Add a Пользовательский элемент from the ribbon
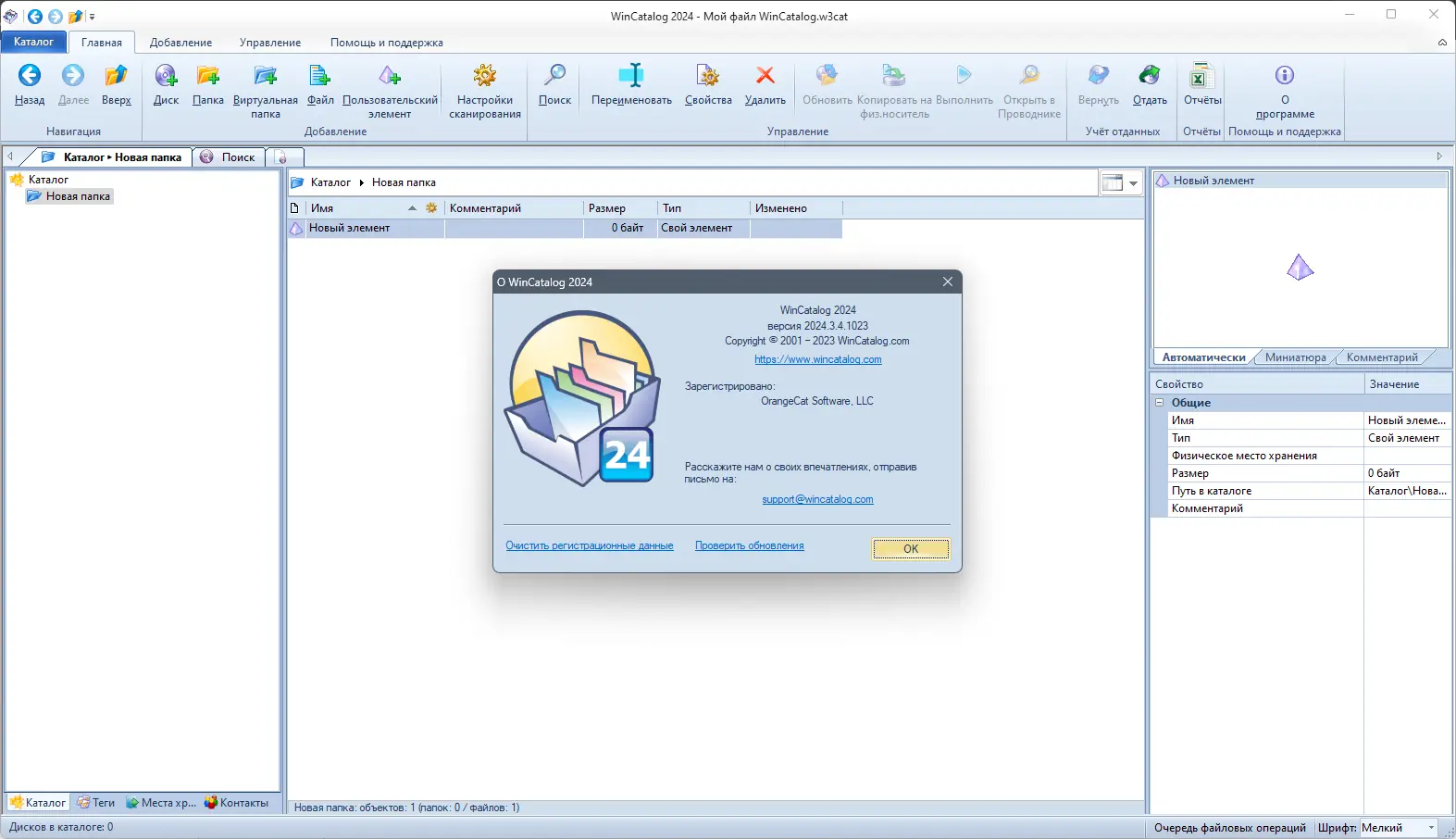The width and height of the screenshot is (1456, 839). [390, 76]
